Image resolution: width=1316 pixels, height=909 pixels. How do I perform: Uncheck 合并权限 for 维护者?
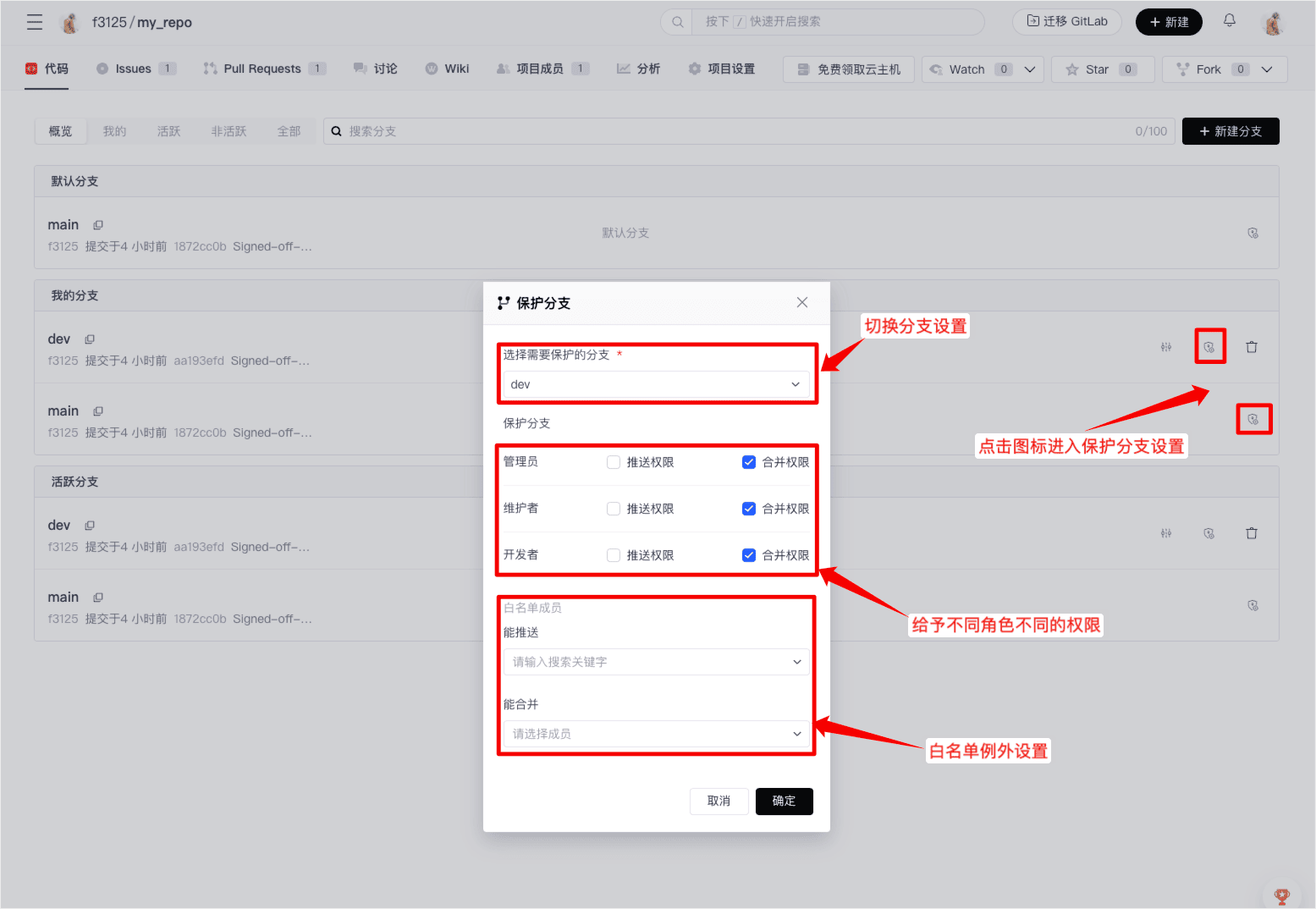[749, 509]
